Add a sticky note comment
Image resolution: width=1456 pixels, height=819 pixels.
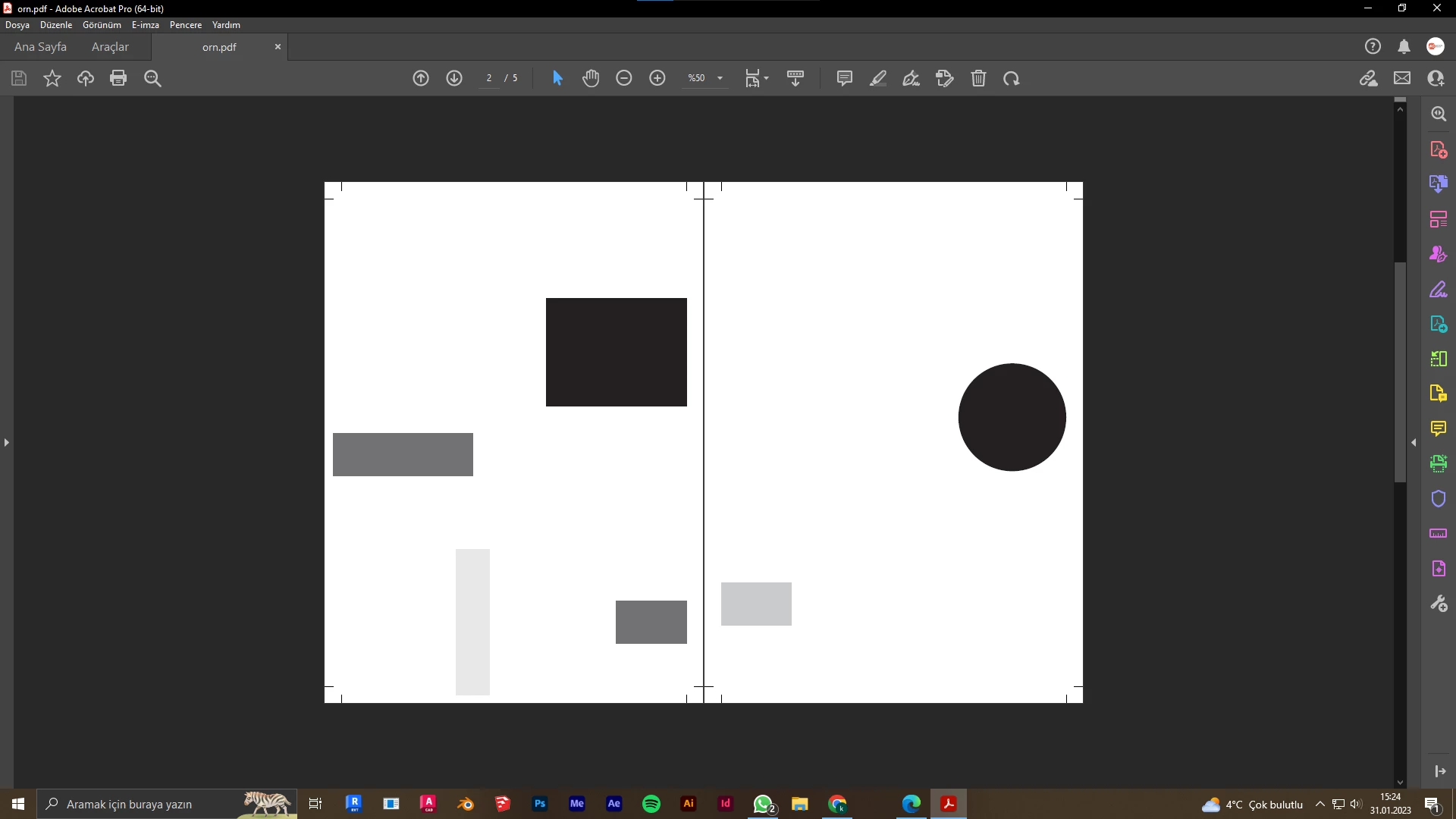(x=844, y=78)
